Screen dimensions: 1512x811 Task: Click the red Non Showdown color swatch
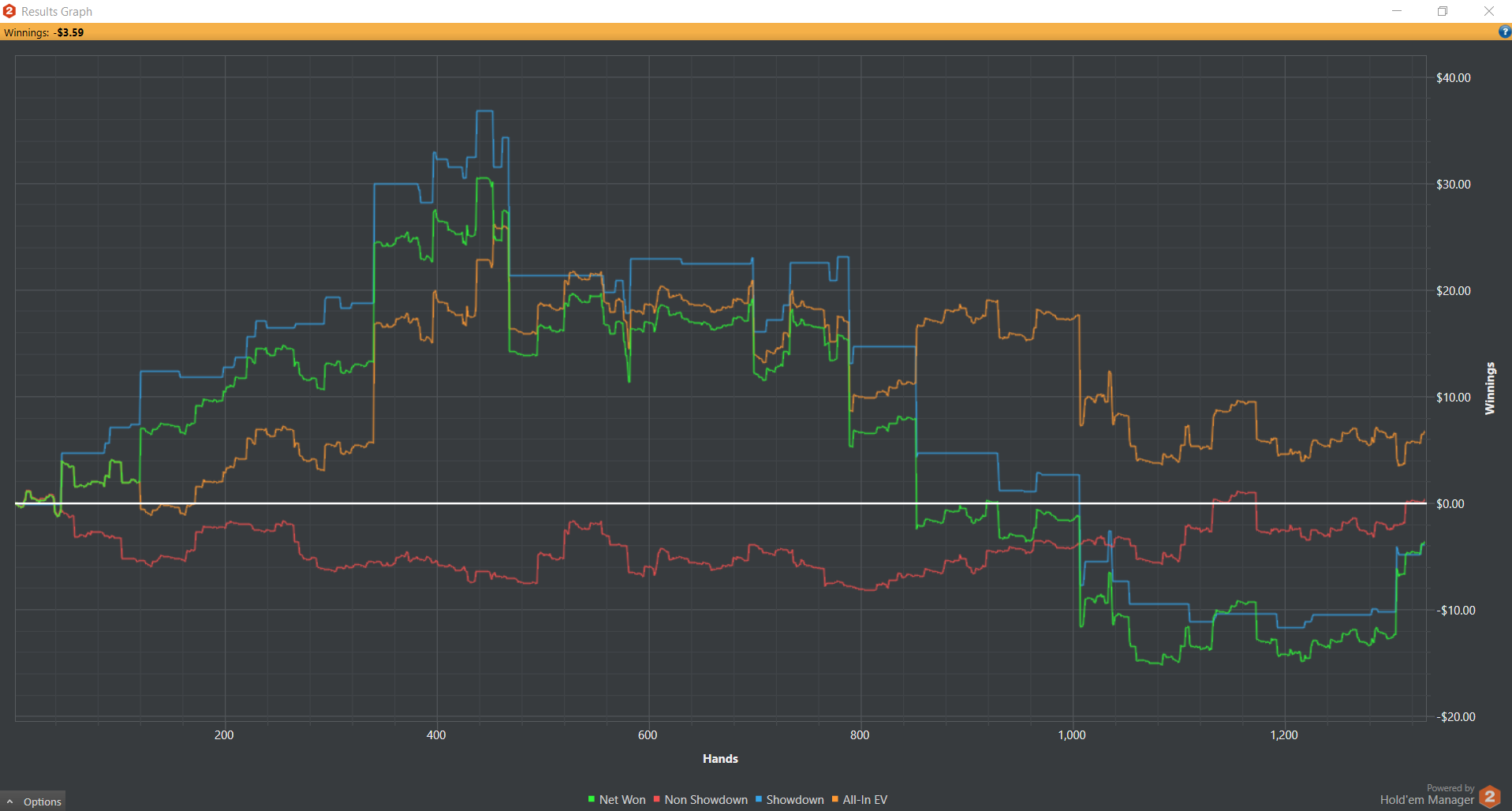[x=657, y=799]
